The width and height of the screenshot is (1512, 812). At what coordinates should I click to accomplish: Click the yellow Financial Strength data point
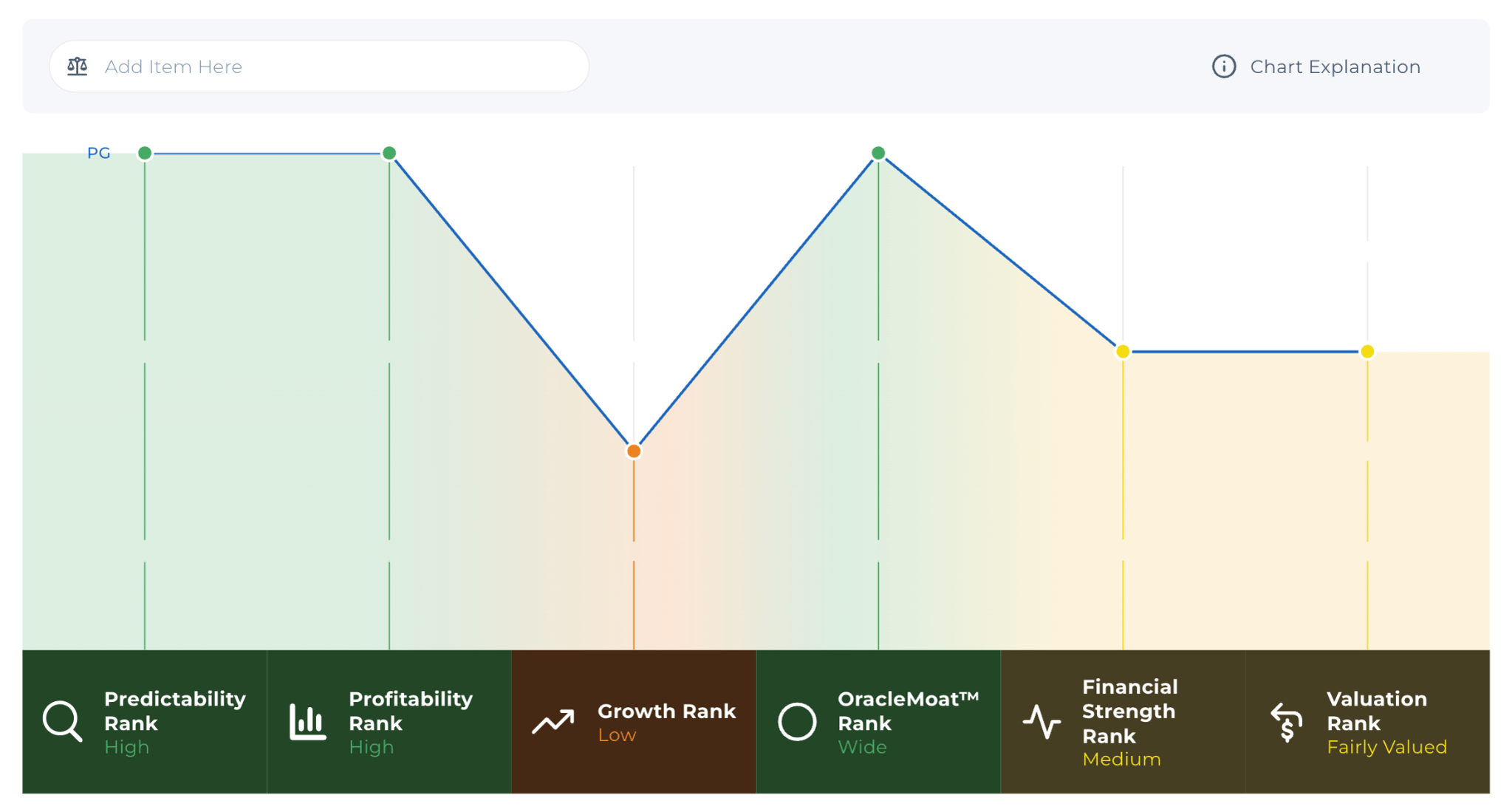pos(1123,352)
